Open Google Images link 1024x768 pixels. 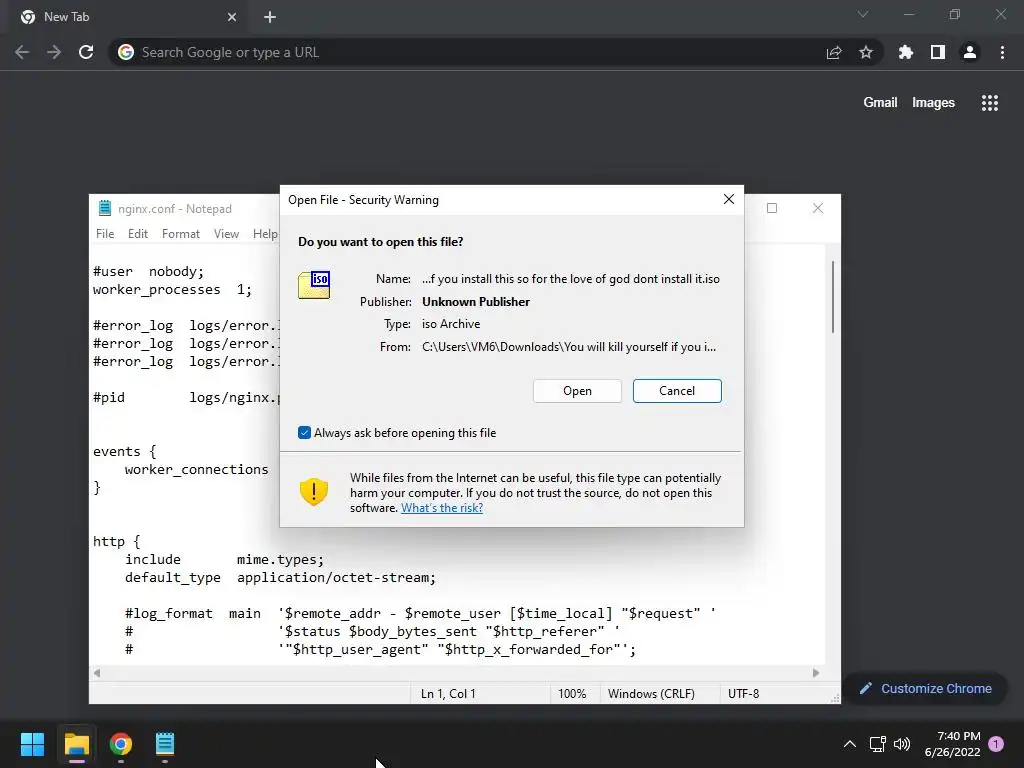pyautogui.click(x=933, y=103)
